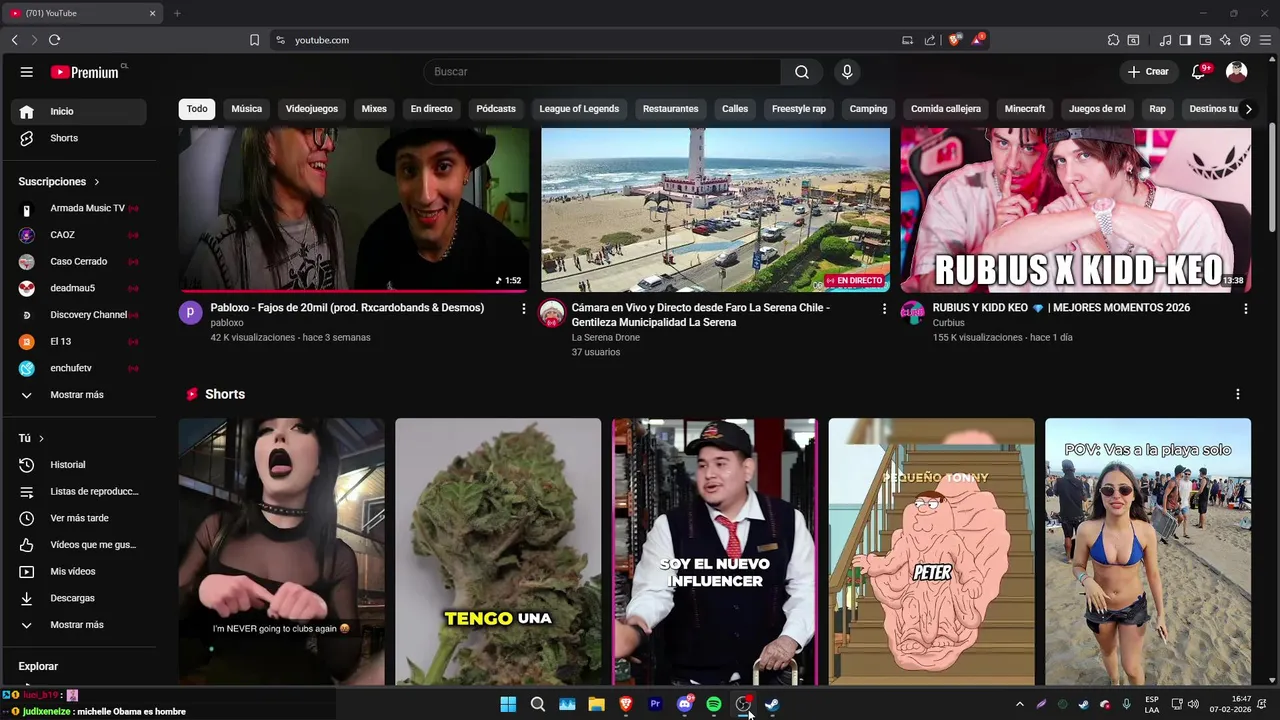Open Brave Rewards triangle icon
This screenshot has height=720, width=1280.
[x=978, y=40]
